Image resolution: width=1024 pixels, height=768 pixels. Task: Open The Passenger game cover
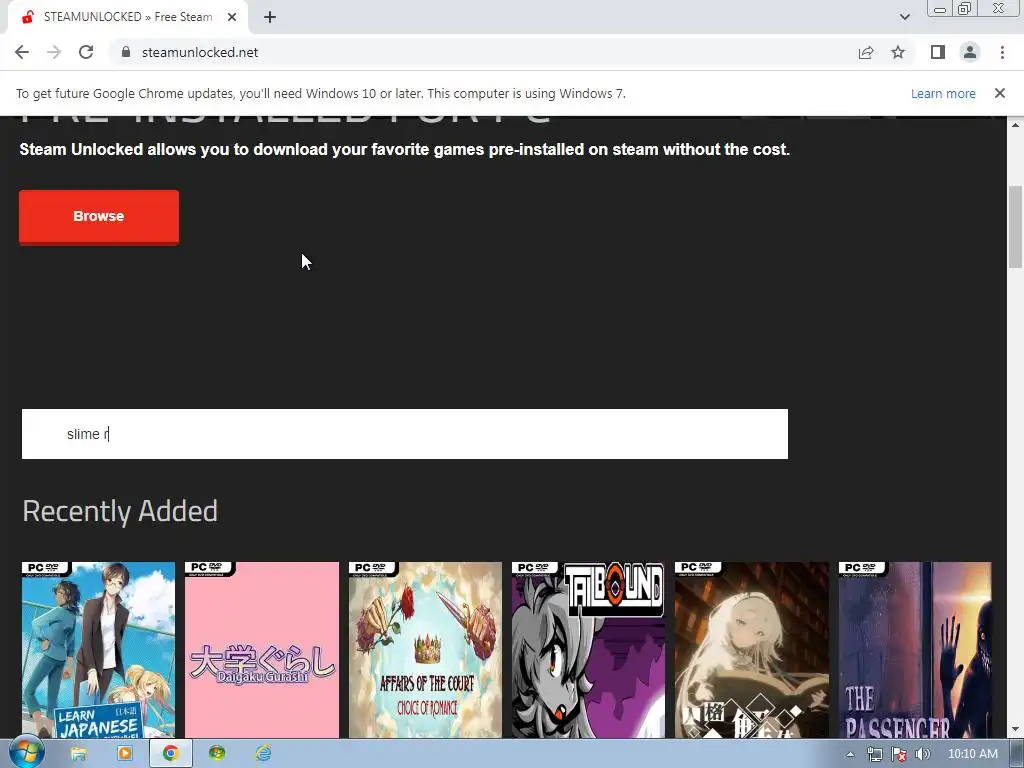[915, 650]
